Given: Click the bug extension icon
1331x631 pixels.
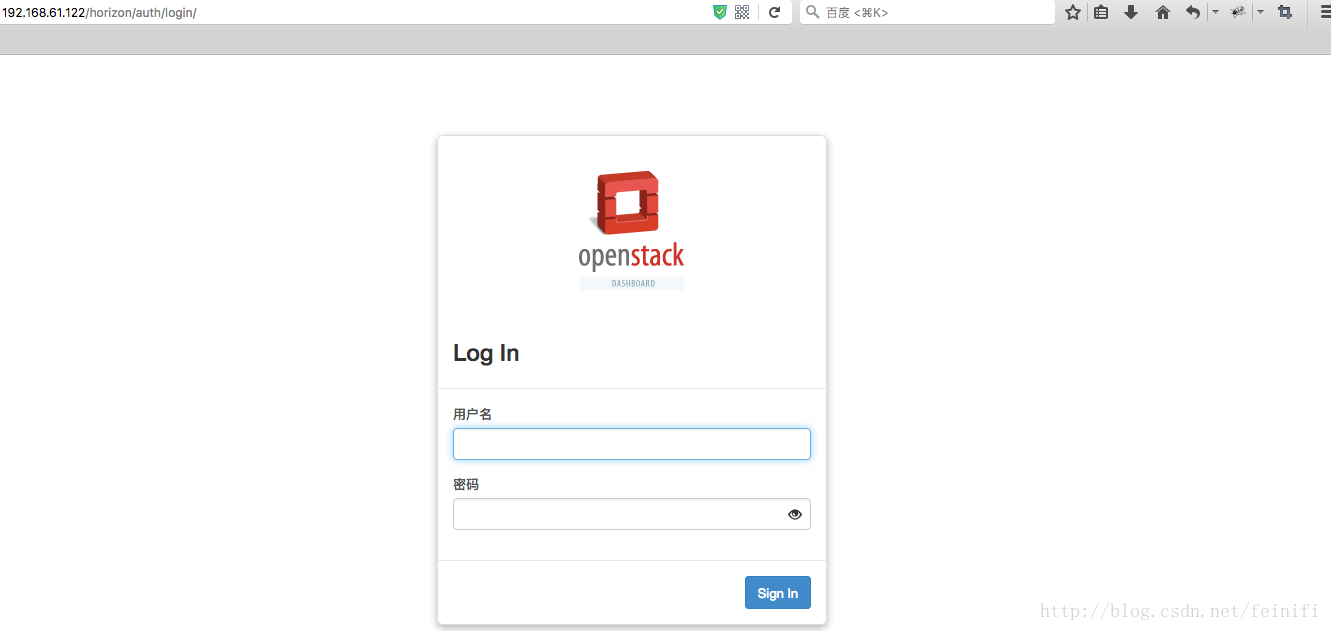Looking at the screenshot, I should coord(1238,12).
